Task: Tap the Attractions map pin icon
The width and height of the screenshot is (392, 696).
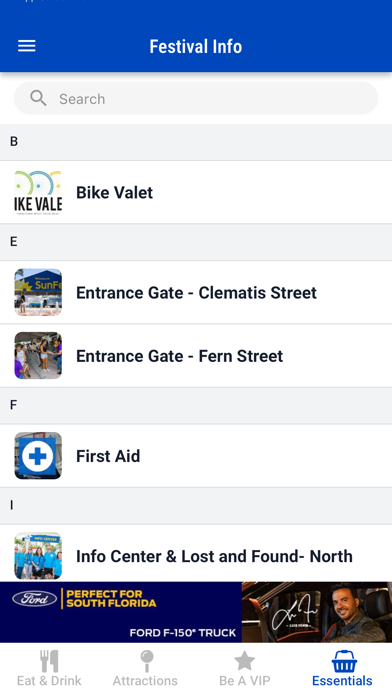Action: pyautogui.click(x=147, y=661)
